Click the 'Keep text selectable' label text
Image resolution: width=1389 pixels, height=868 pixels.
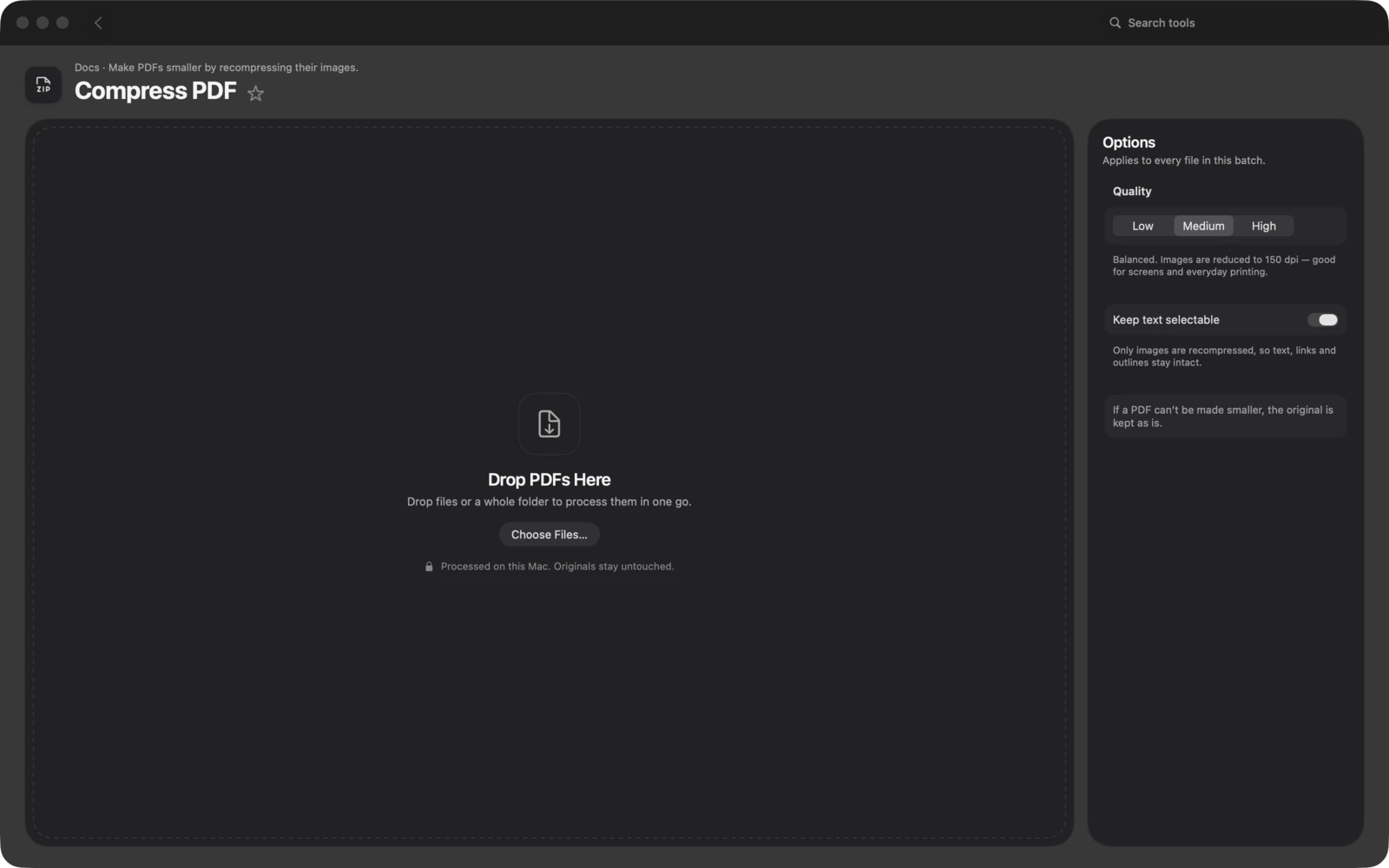[1166, 320]
